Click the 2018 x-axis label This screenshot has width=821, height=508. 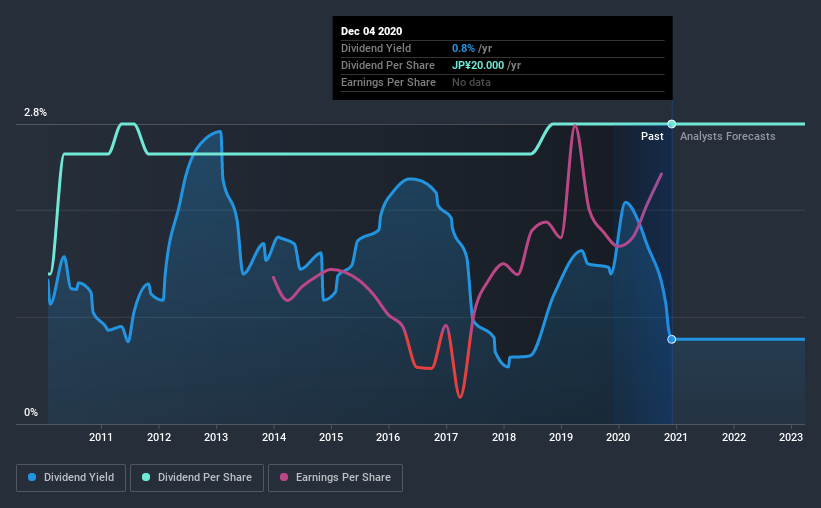point(504,437)
